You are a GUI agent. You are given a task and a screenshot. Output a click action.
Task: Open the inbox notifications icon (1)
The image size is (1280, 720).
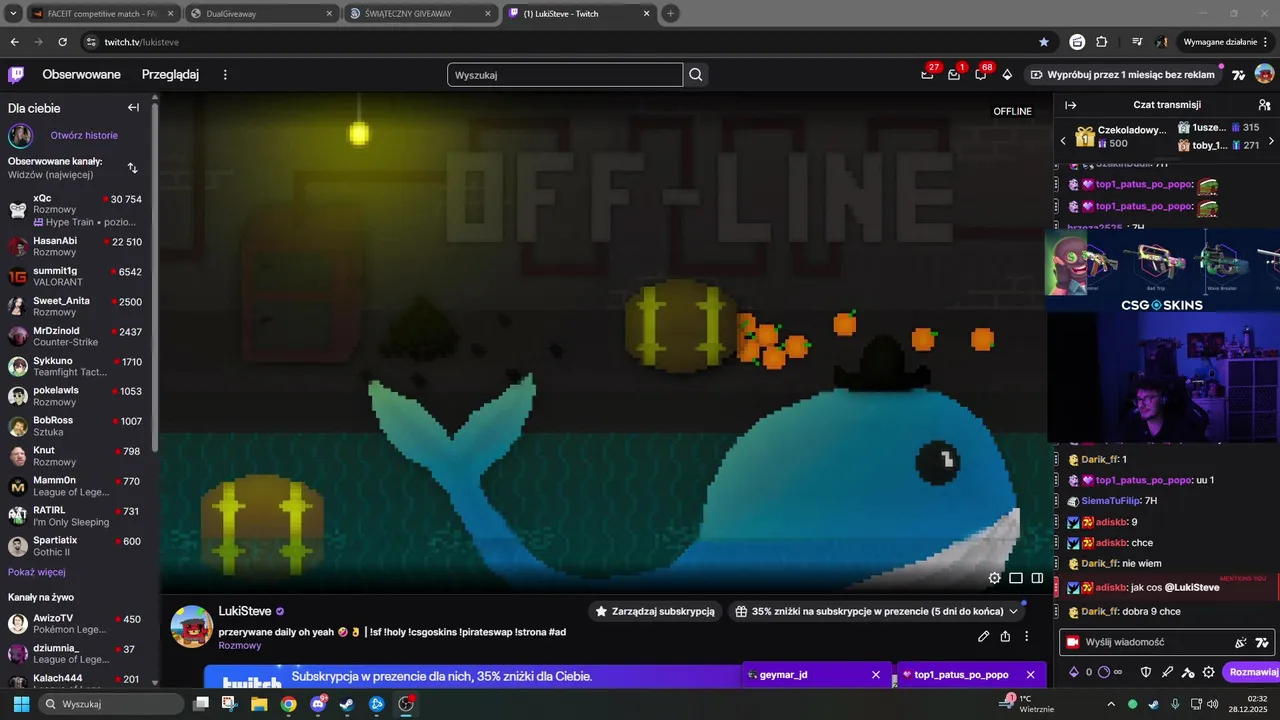click(954, 75)
